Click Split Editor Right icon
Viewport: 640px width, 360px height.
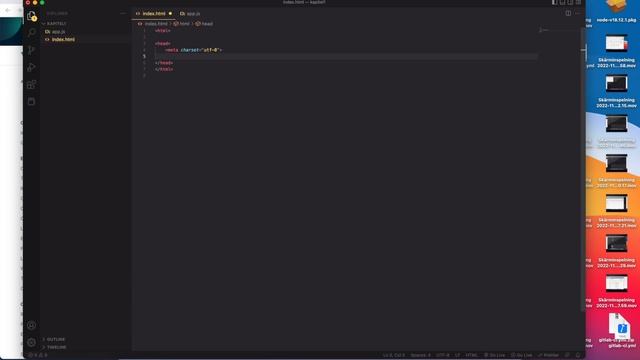click(x=568, y=13)
